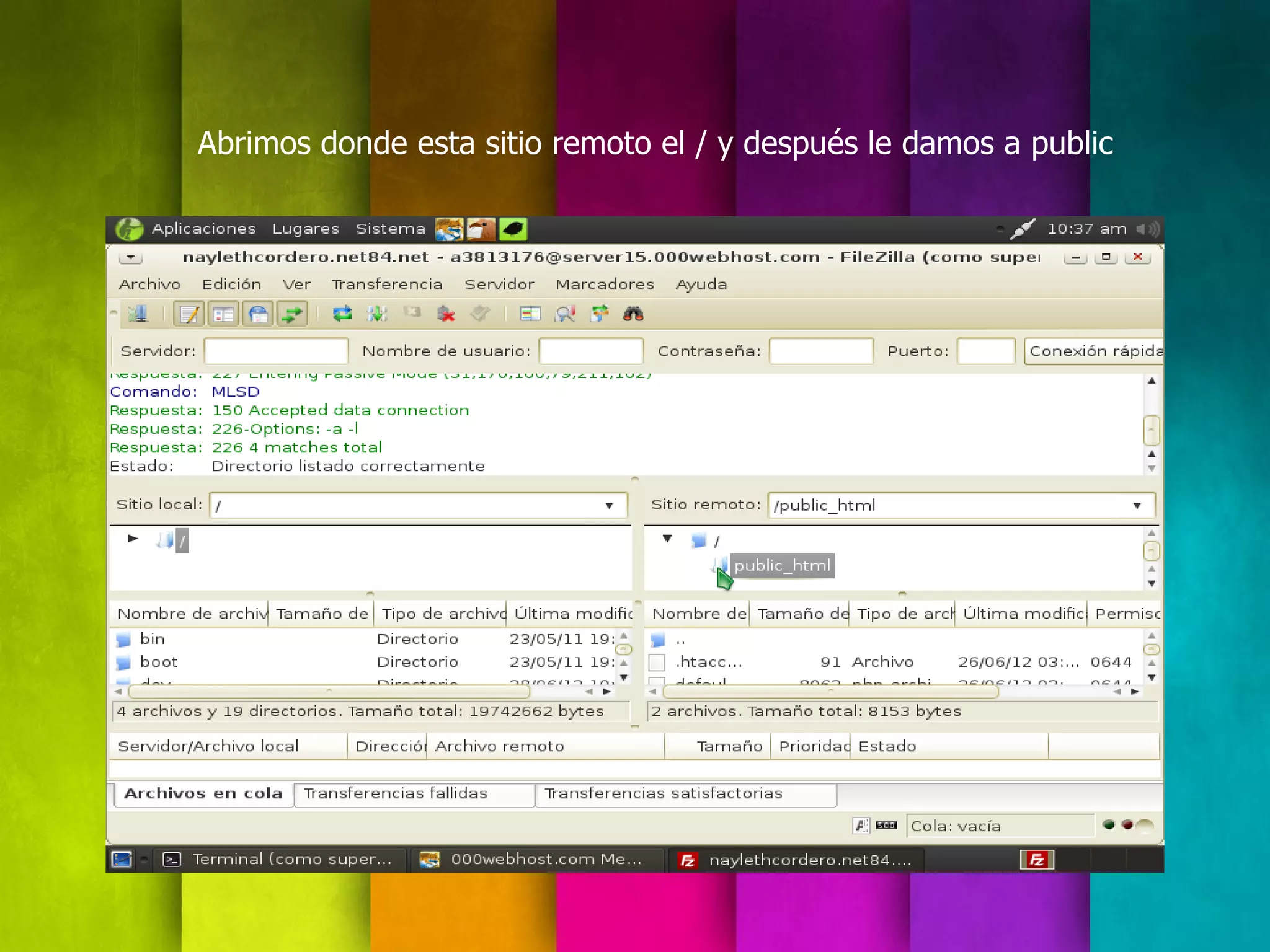Toggle message log display icon

[x=189, y=314]
